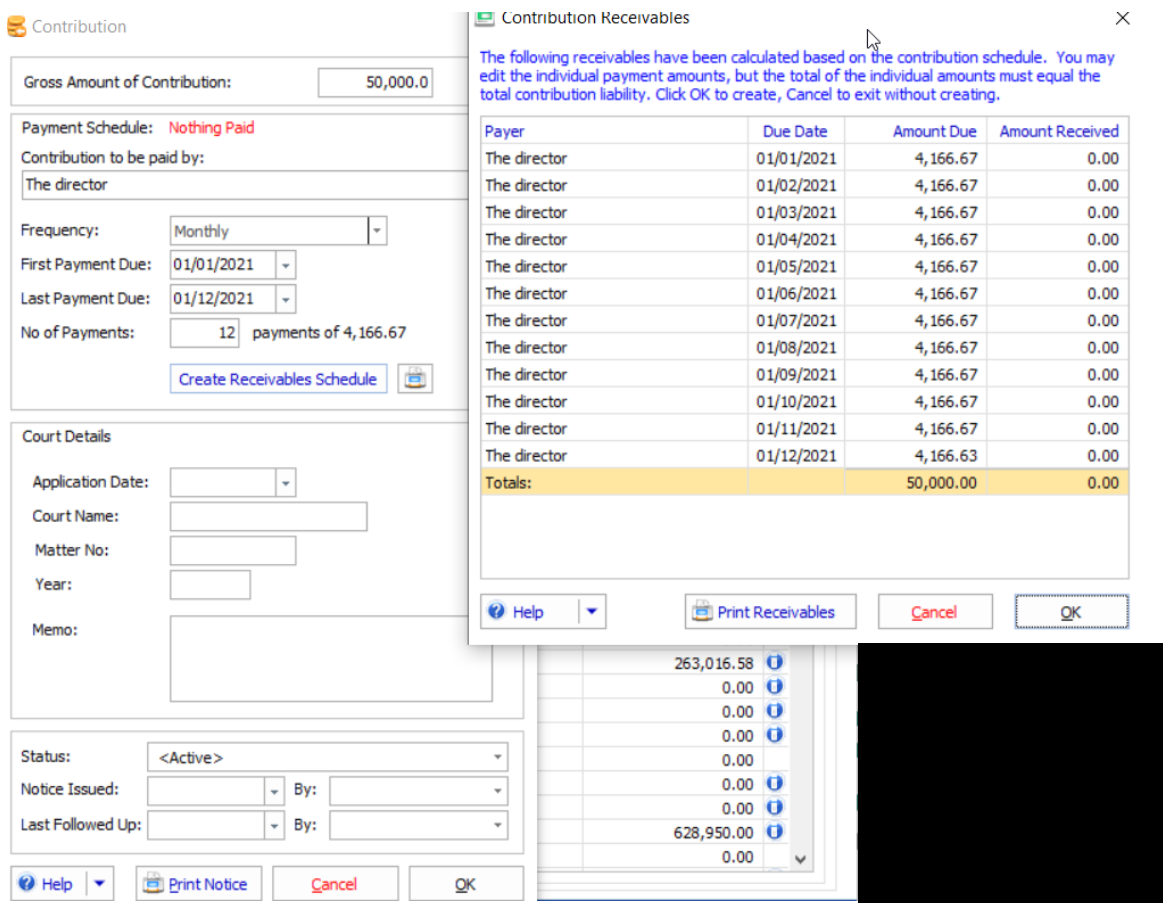Select Amount Due cell for 01/12/2021
The image size is (1171, 908).
915,456
